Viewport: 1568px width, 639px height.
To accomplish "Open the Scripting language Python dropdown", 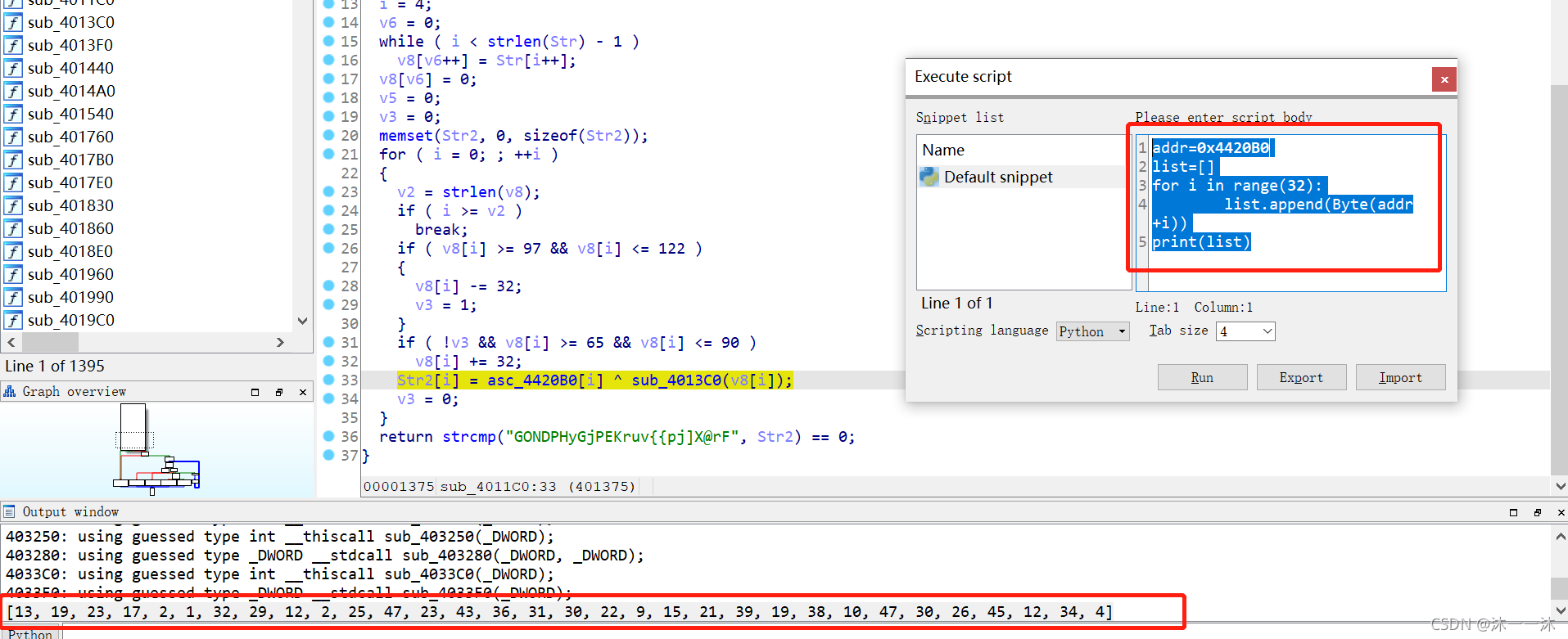I will point(1092,331).
